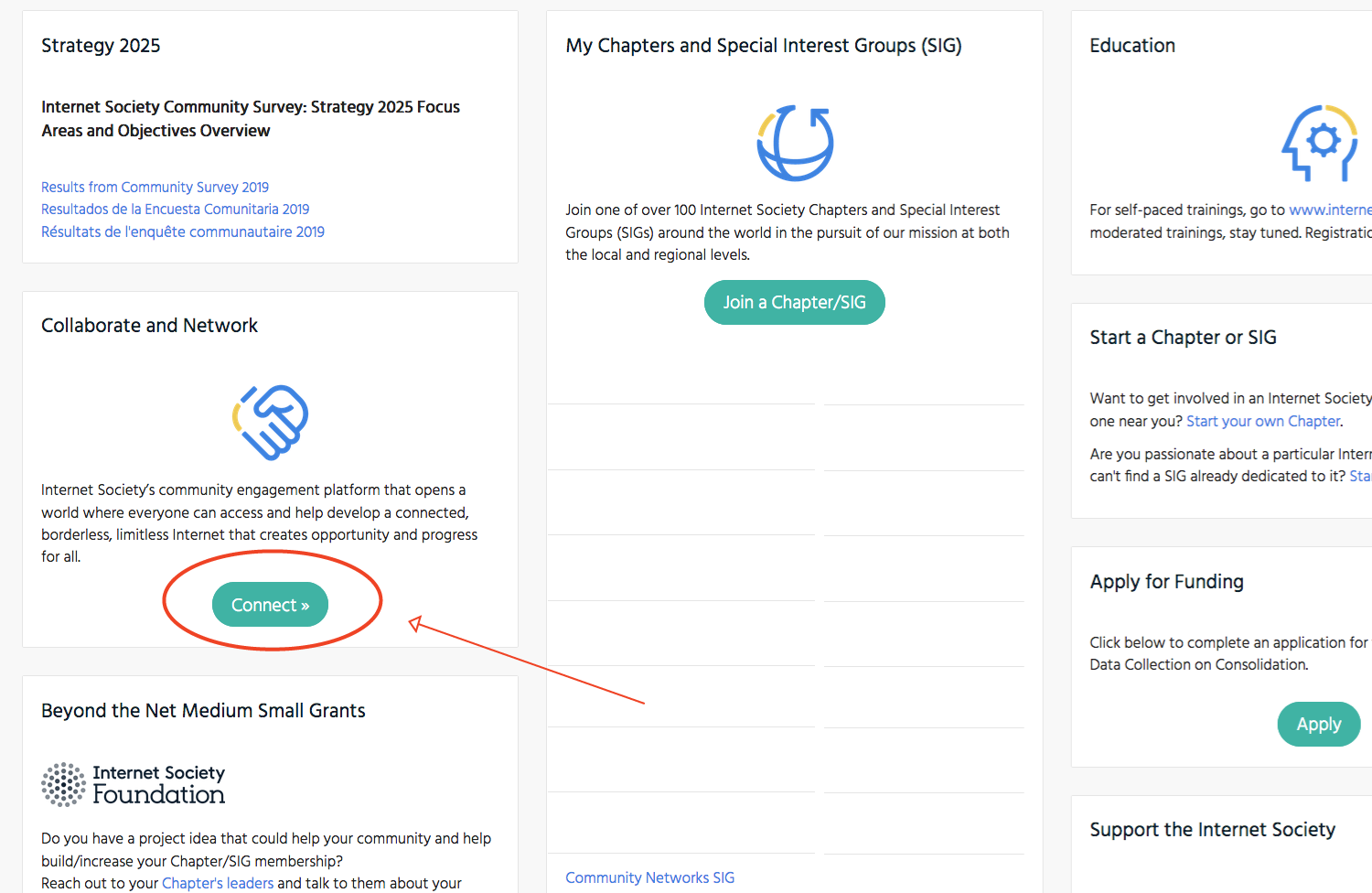This screenshot has height=893, width=1372.
Task: Open the Community Networks SIG link
Action: 649,877
